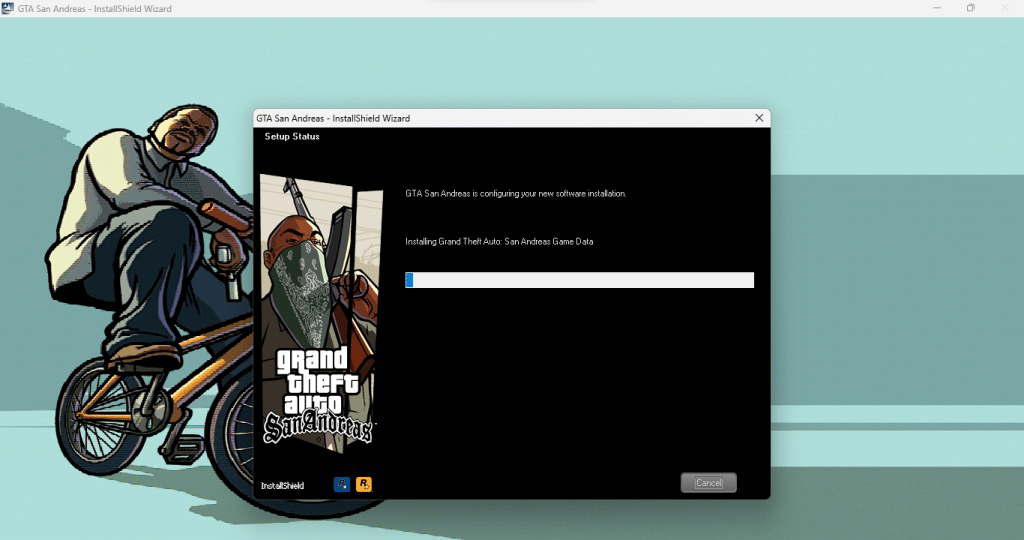1024x540 pixels.
Task: Close the InstallShield Wizard dialog
Action: click(759, 118)
